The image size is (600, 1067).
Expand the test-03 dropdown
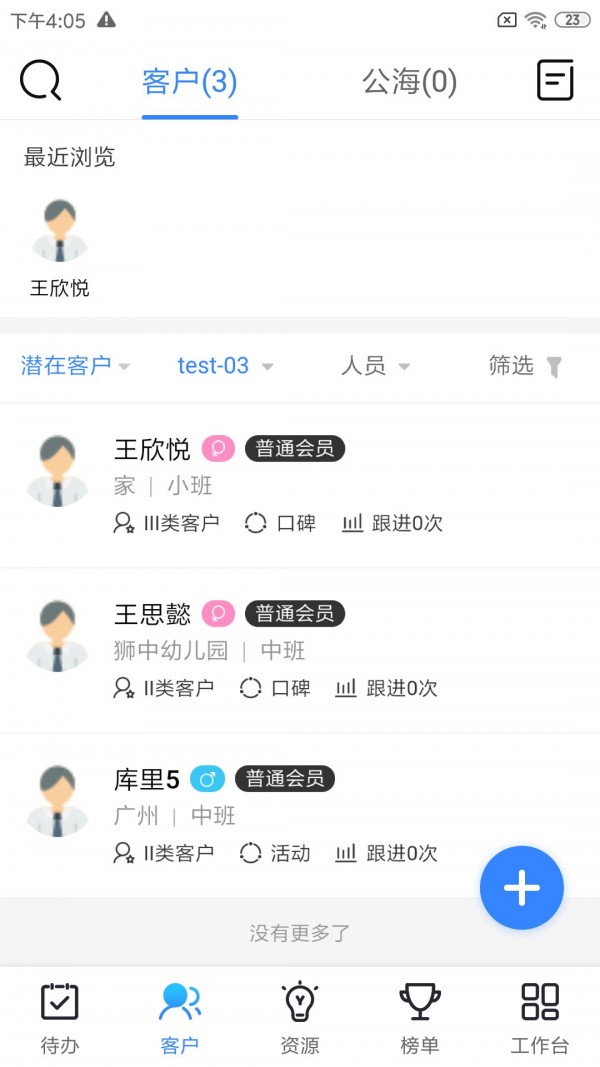click(224, 366)
